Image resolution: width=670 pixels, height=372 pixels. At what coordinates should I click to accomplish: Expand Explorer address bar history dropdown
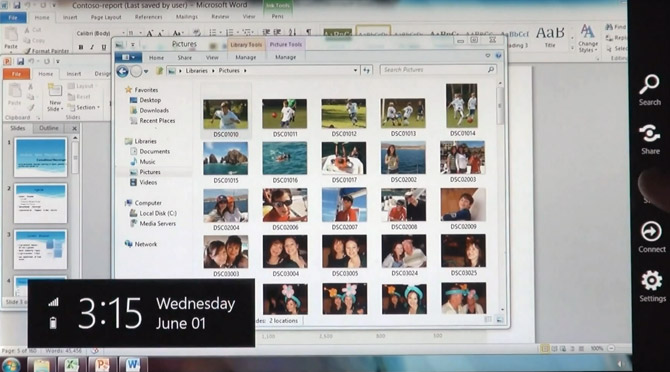point(355,70)
